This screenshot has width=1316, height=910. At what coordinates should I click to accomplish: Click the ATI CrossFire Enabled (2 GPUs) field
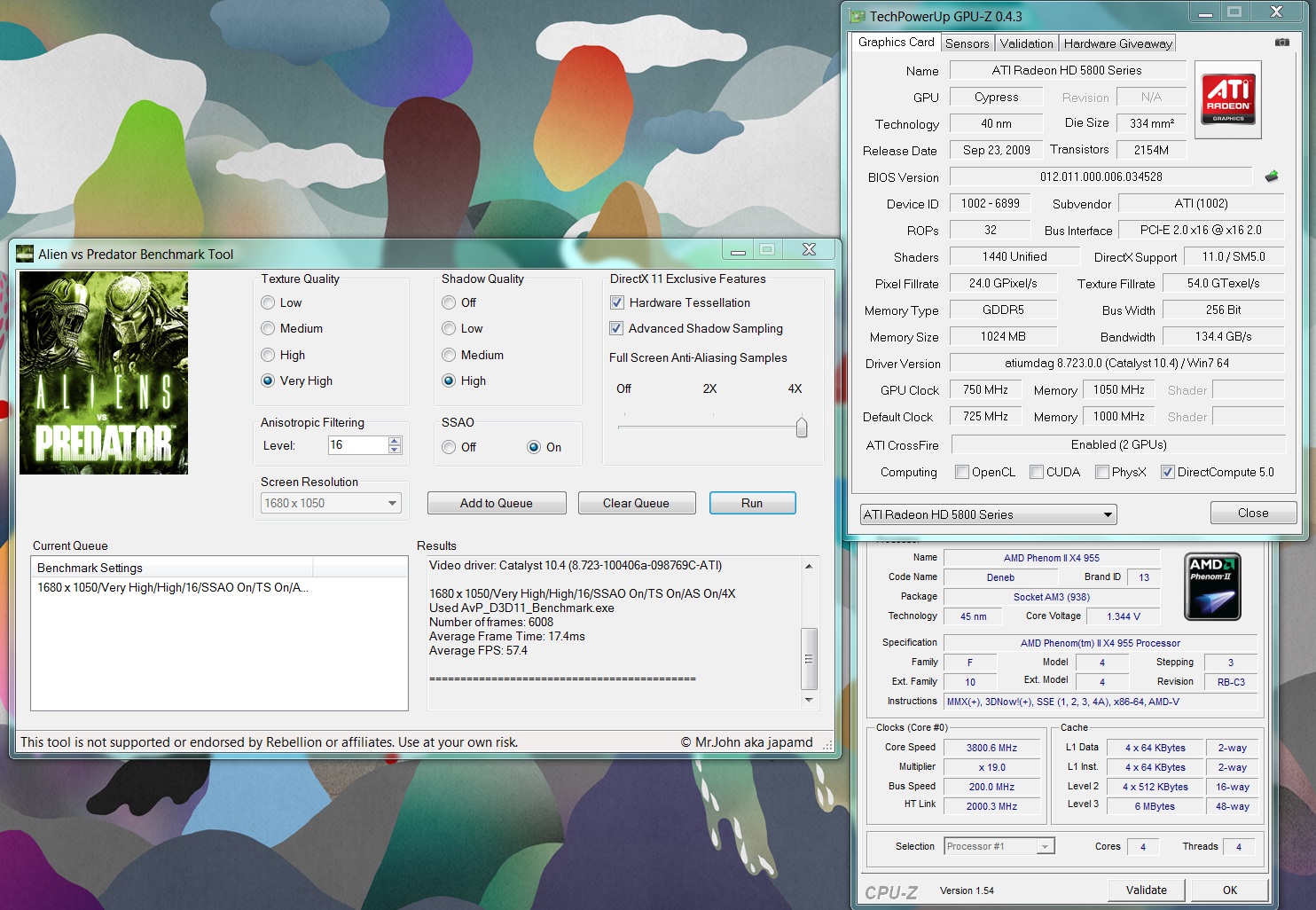(1118, 444)
